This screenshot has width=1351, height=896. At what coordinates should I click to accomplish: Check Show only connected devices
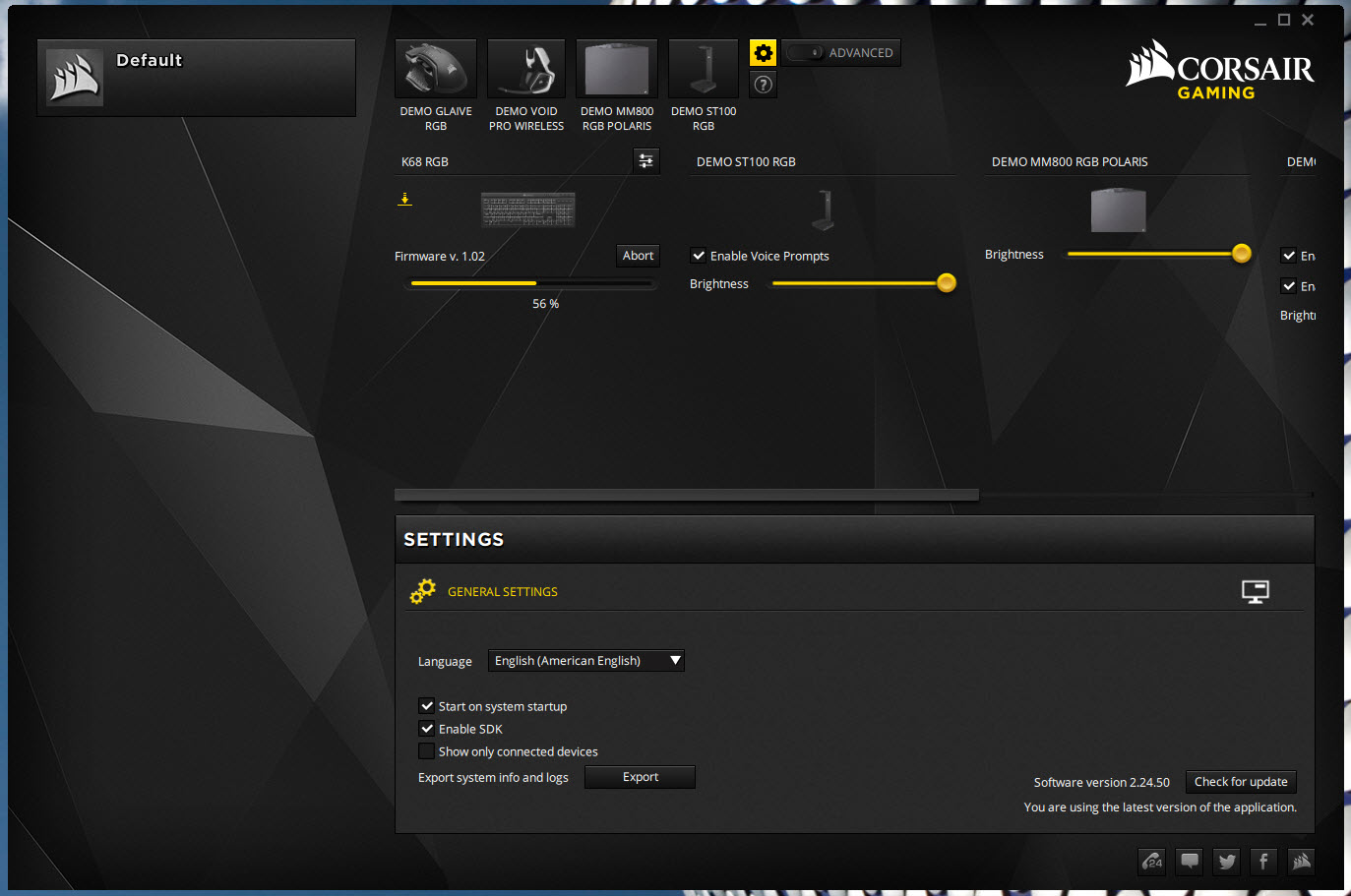click(427, 751)
